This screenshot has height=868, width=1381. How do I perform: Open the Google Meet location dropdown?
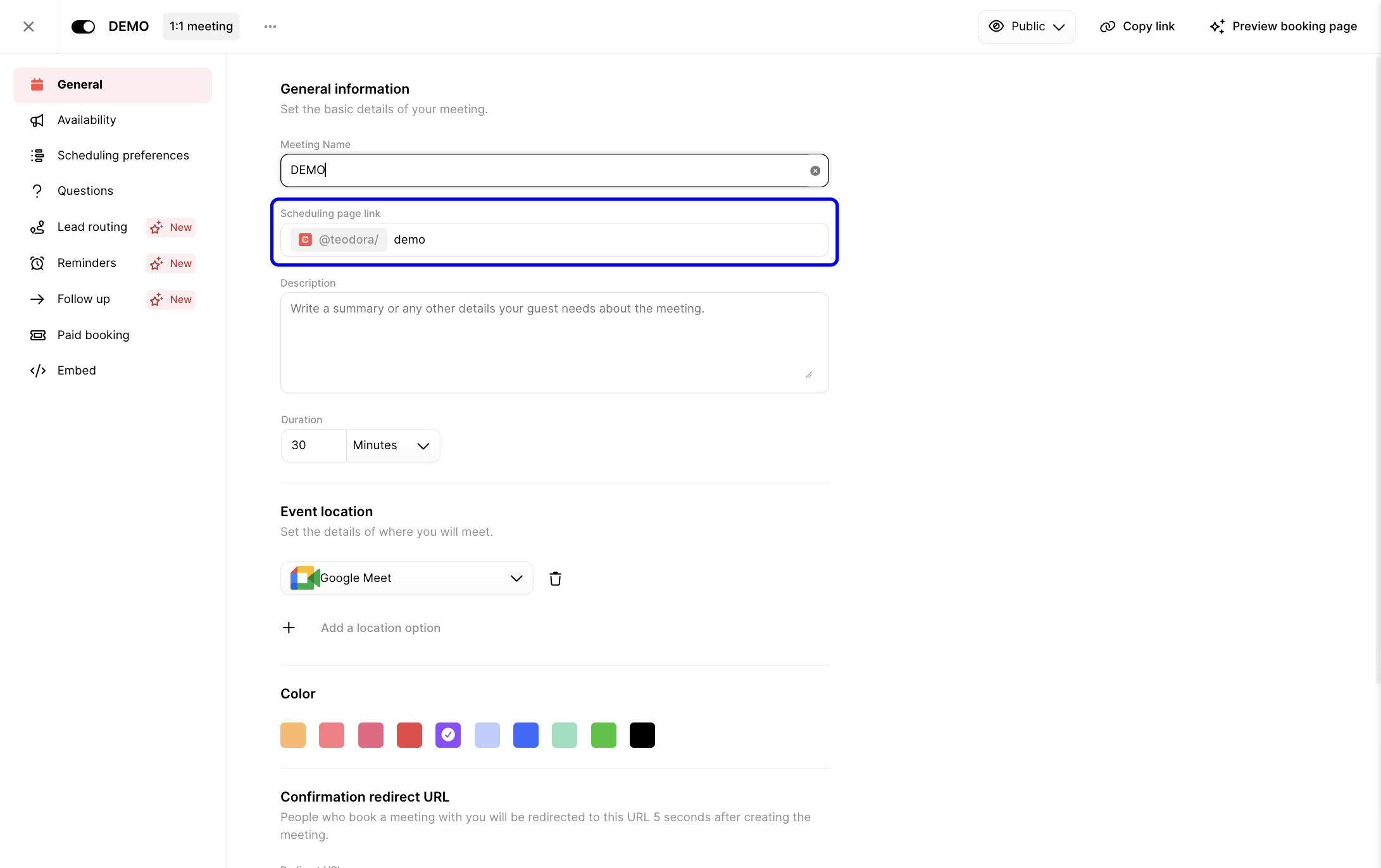point(515,578)
